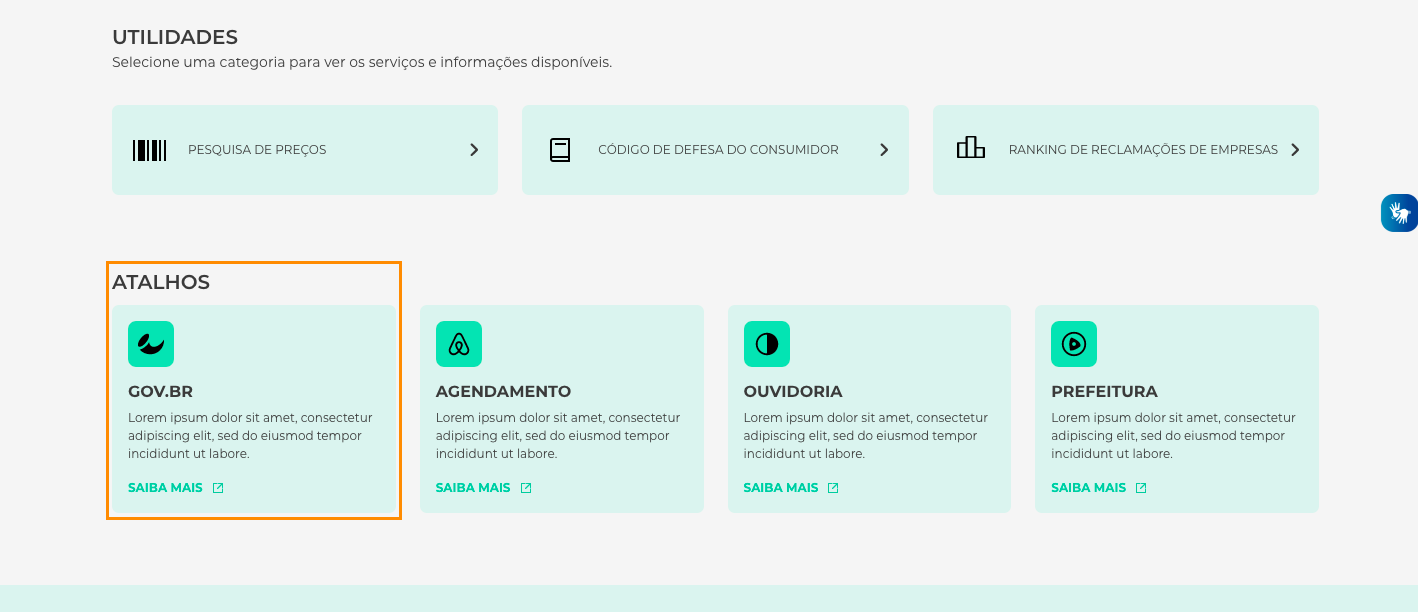
Task: Click the Lorem ipsum description in Agendamento card
Action: [558, 435]
